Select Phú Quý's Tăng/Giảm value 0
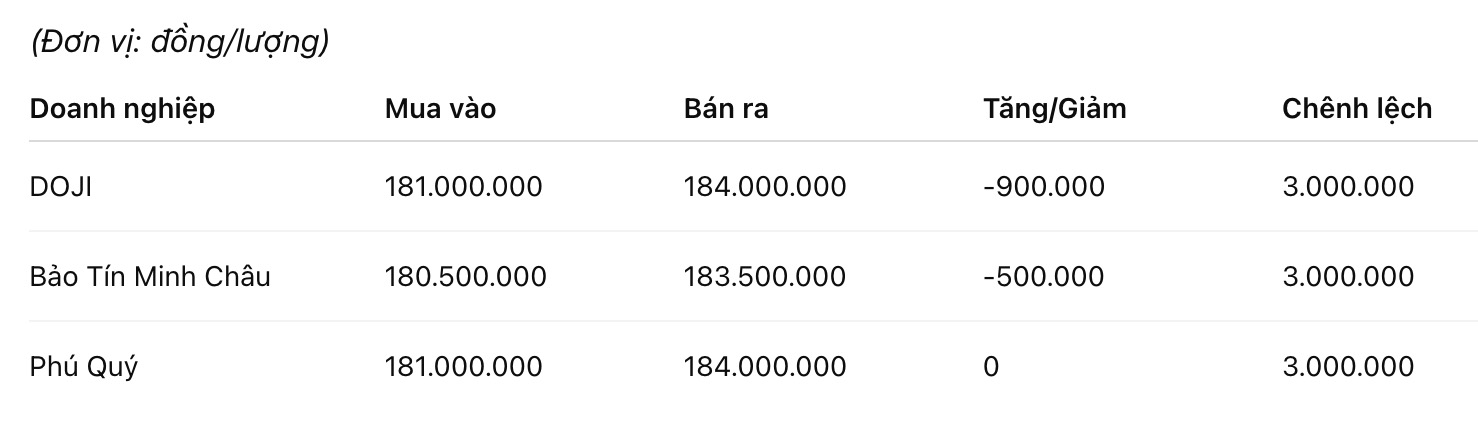The height and width of the screenshot is (448, 1478). 991,366
